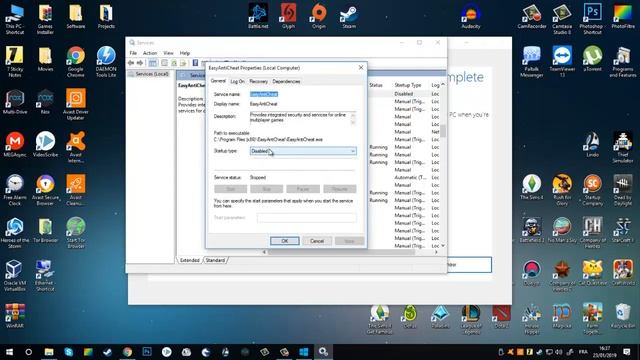Open the Help menu in Services
The height and width of the screenshot is (360, 640).
(185, 53)
